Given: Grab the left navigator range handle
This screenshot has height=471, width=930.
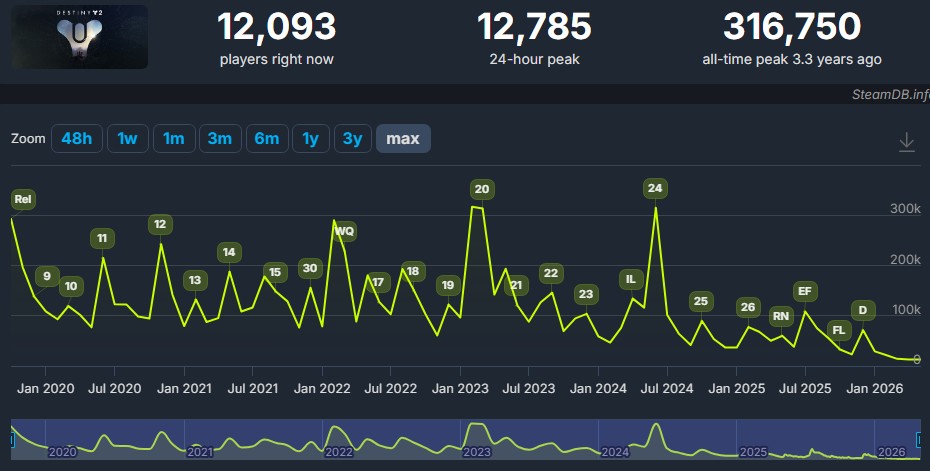Looking at the screenshot, I should [x=12, y=440].
